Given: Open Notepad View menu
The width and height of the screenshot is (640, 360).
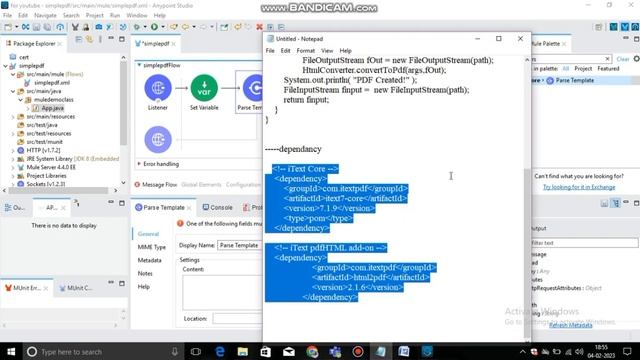Looking at the screenshot, I should (x=327, y=51).
